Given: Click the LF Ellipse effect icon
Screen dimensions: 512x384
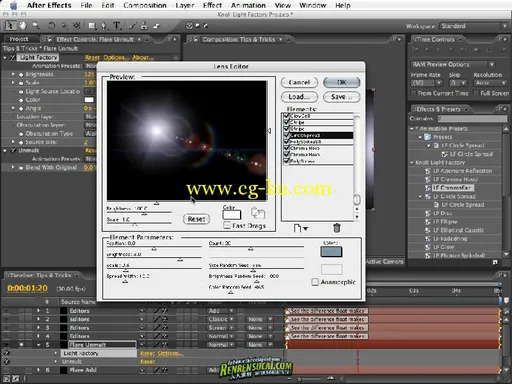Looking at the screenshot, I should pos(428,222).
